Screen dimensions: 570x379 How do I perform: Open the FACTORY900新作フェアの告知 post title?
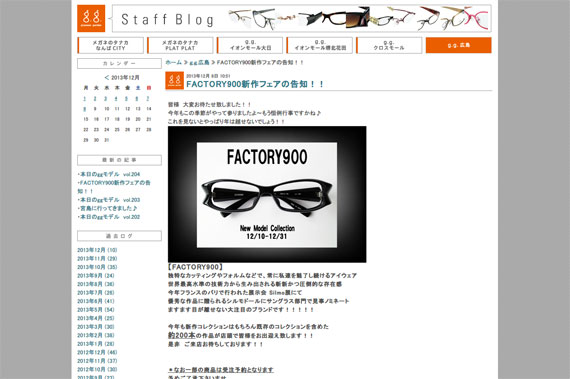click(255, 84)
